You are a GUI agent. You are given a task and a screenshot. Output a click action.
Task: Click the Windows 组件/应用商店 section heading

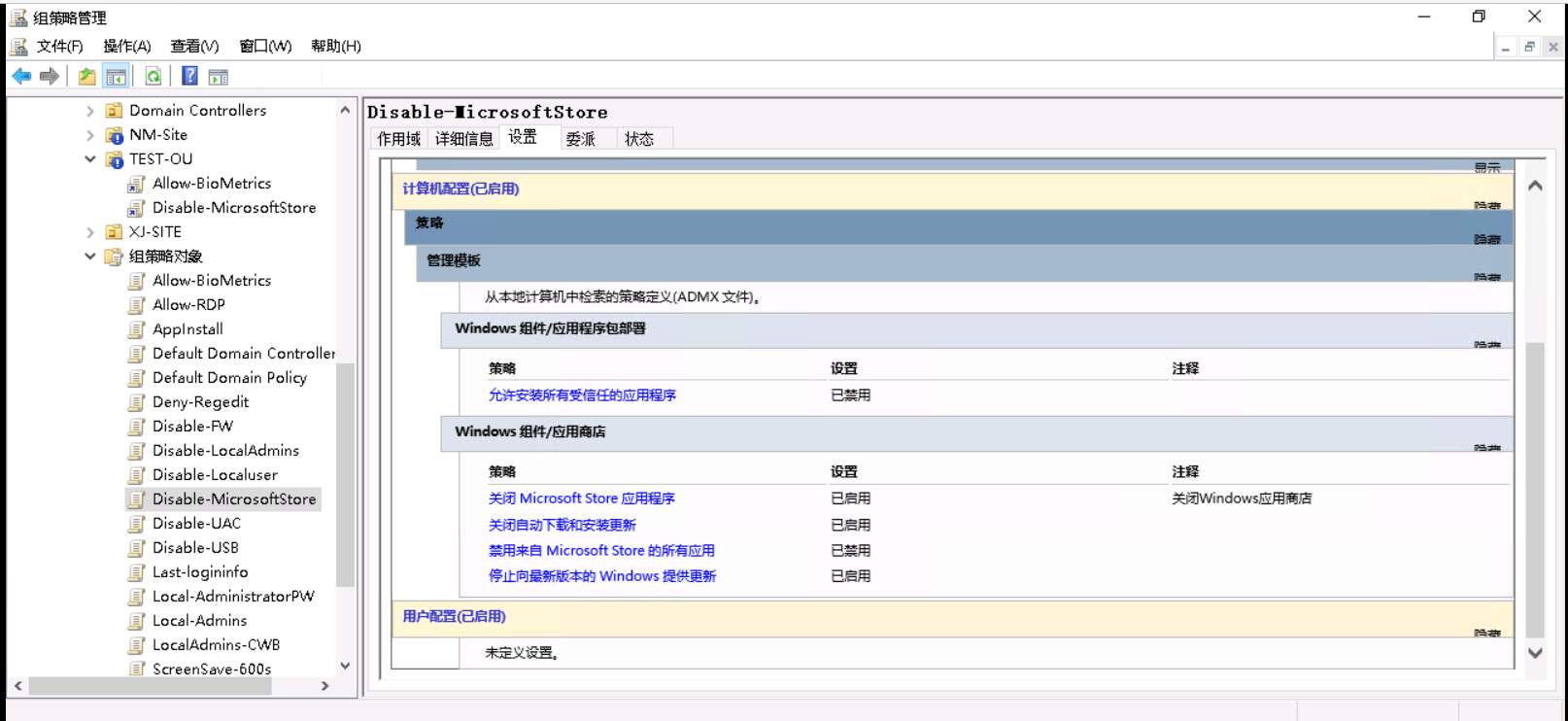[530, 431]
